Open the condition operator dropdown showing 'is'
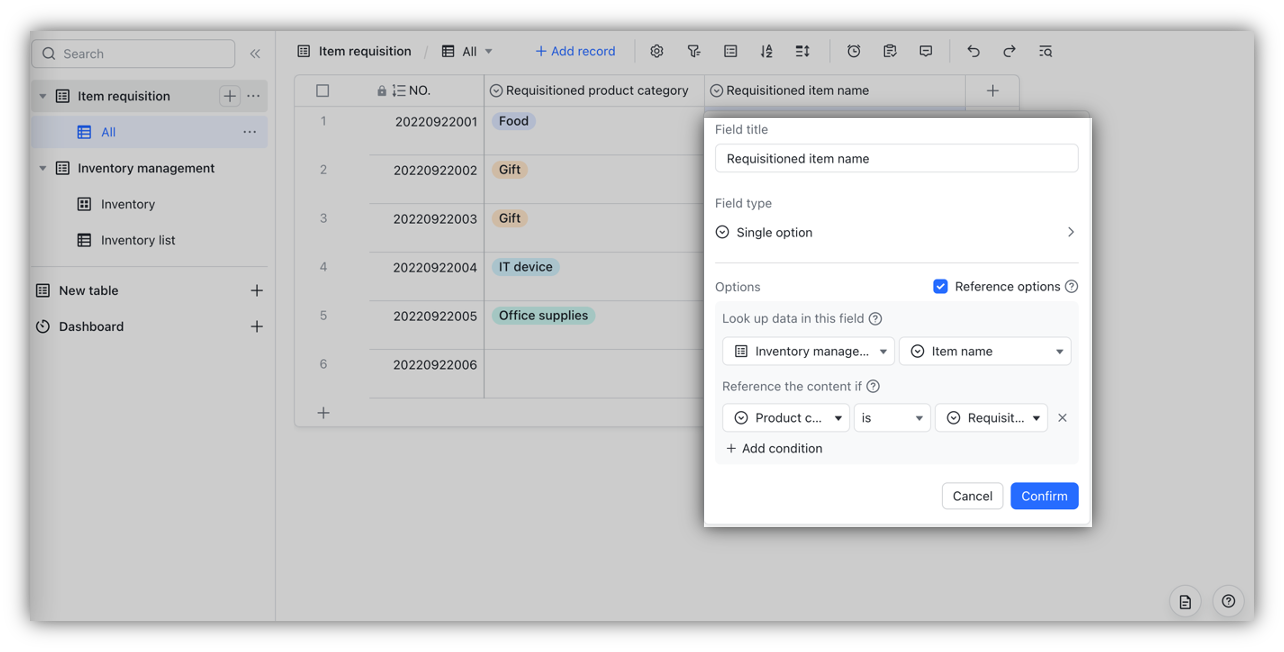This screenshot has width=1284, height=652. (892, 417)
